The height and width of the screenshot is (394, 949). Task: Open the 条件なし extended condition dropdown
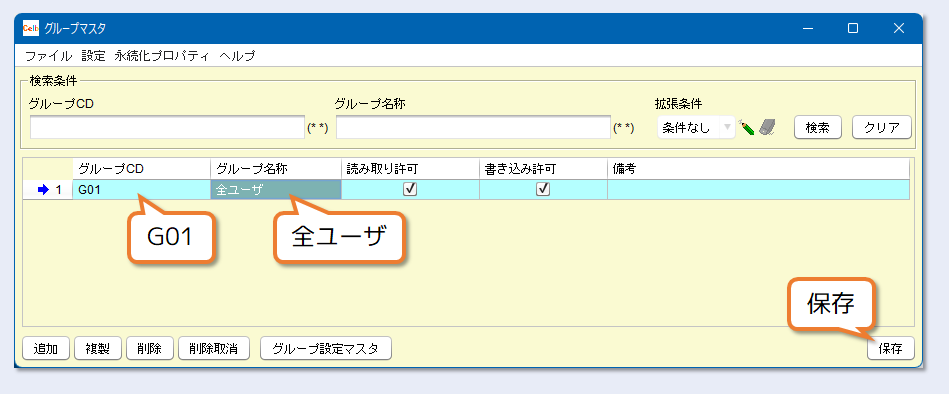[696, 128]
